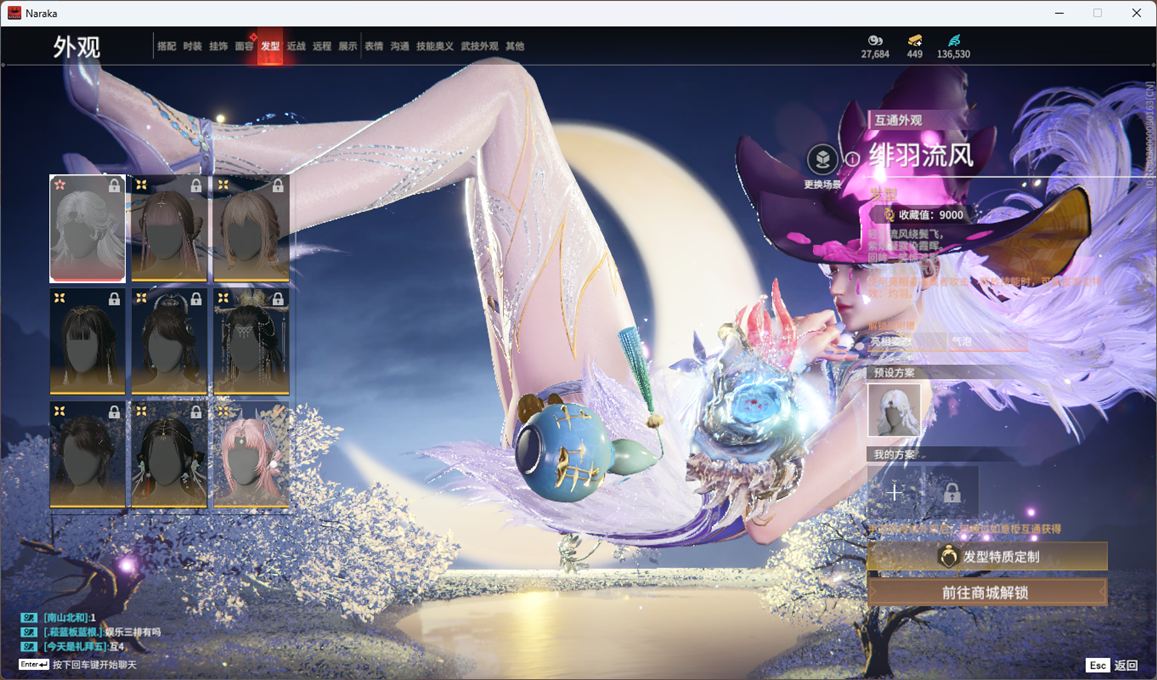This screenshot has height=680, width=1157.
Task: Click the 27,684 currency amount
Action: point(875,55)
